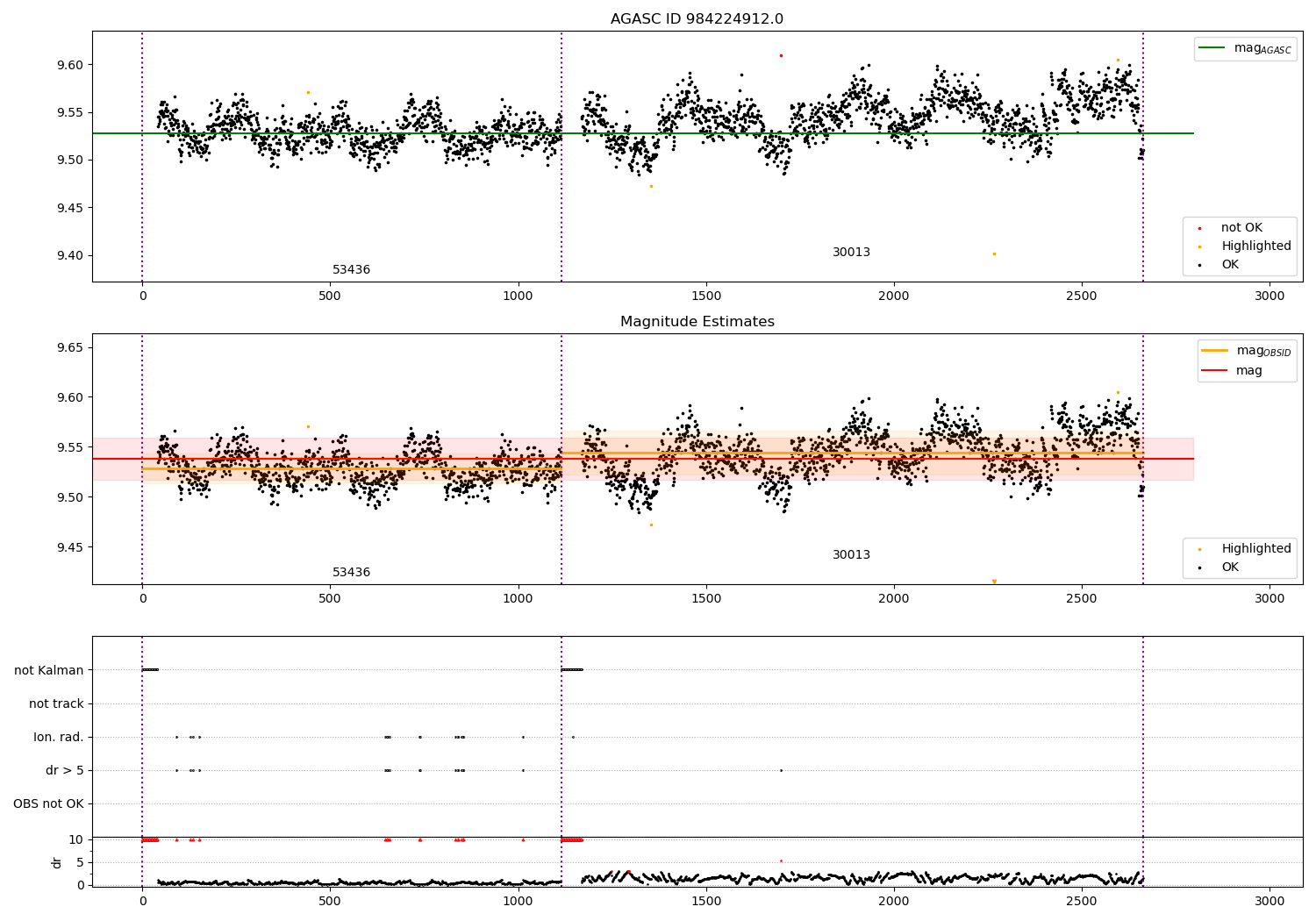
Task: Click x-tick 3000 under bottom plot
Action: tap(1270, 901)
